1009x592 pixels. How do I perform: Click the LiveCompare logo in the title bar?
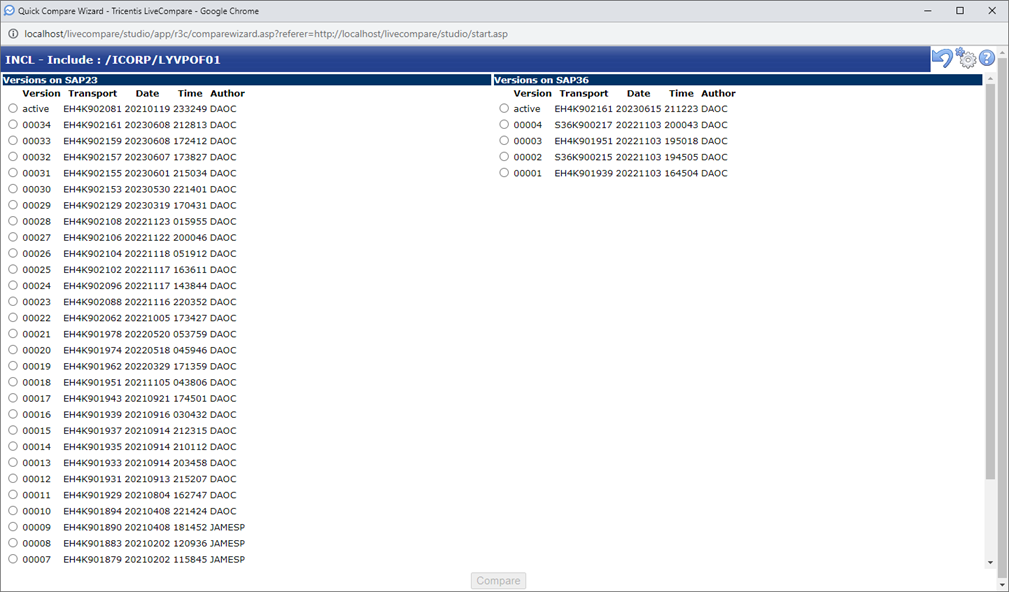[9, 11]
